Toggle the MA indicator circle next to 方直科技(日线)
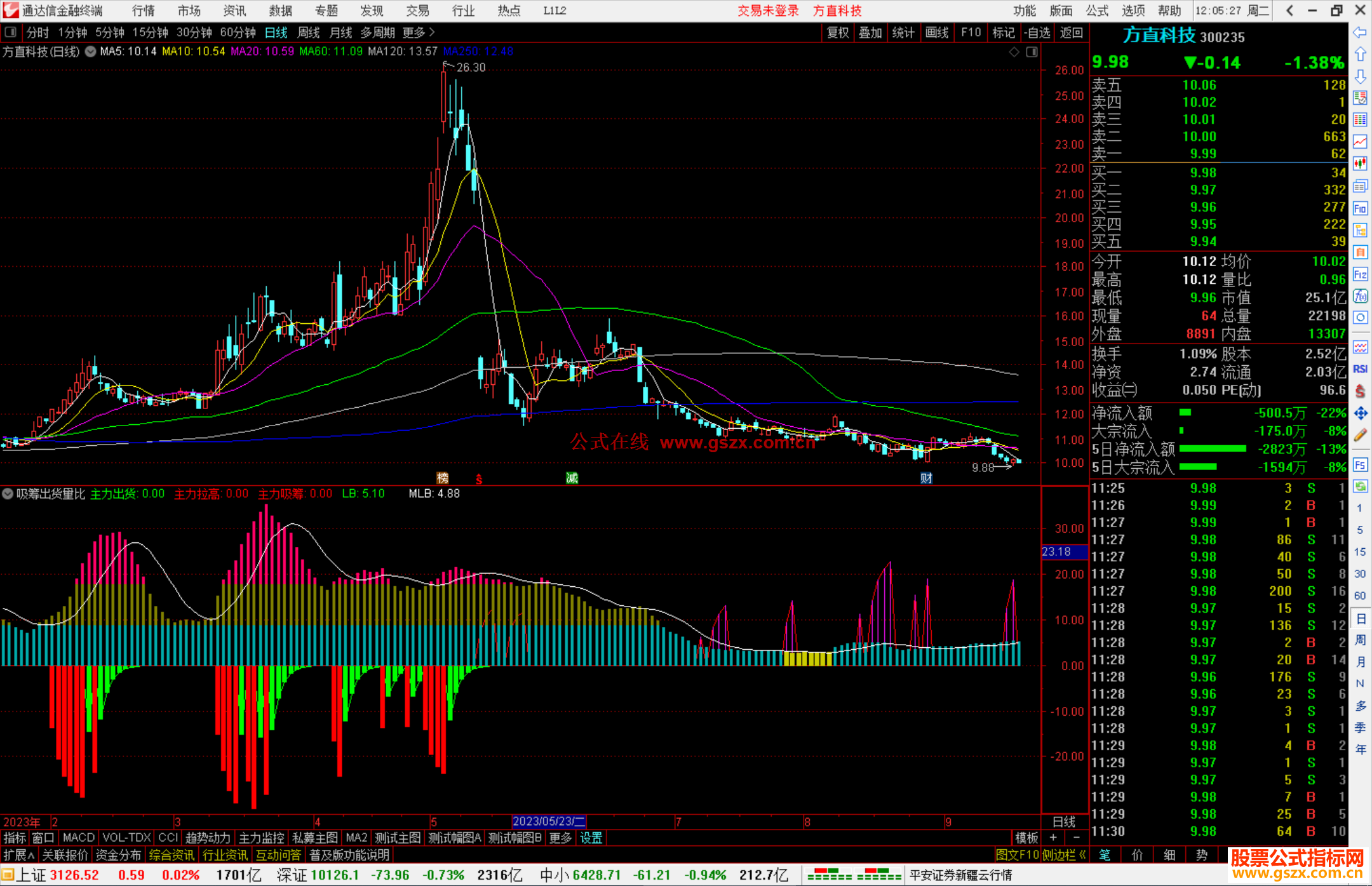 91,51
